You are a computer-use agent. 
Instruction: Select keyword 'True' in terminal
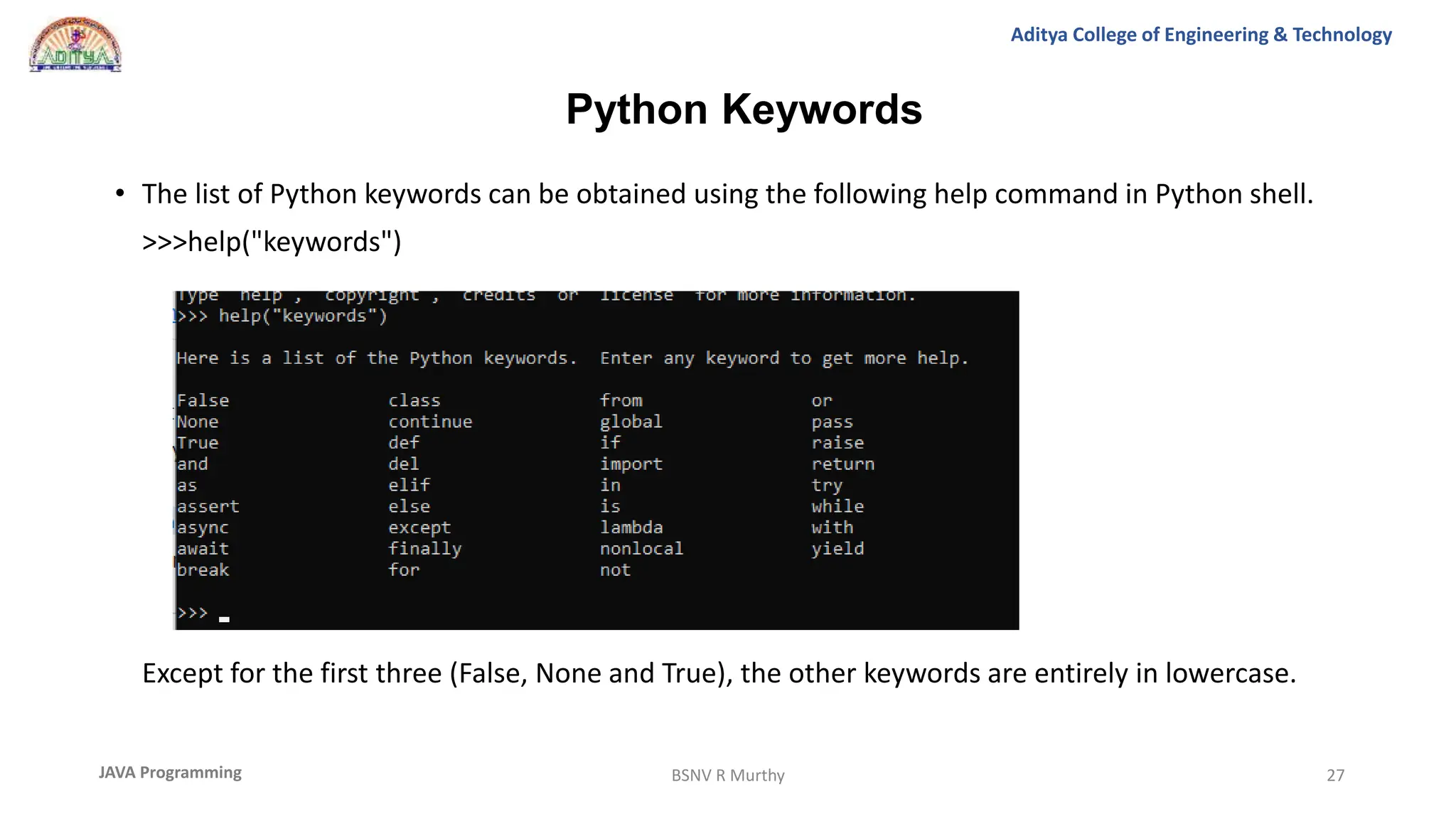pyautogui.click(x=198, y=443)
